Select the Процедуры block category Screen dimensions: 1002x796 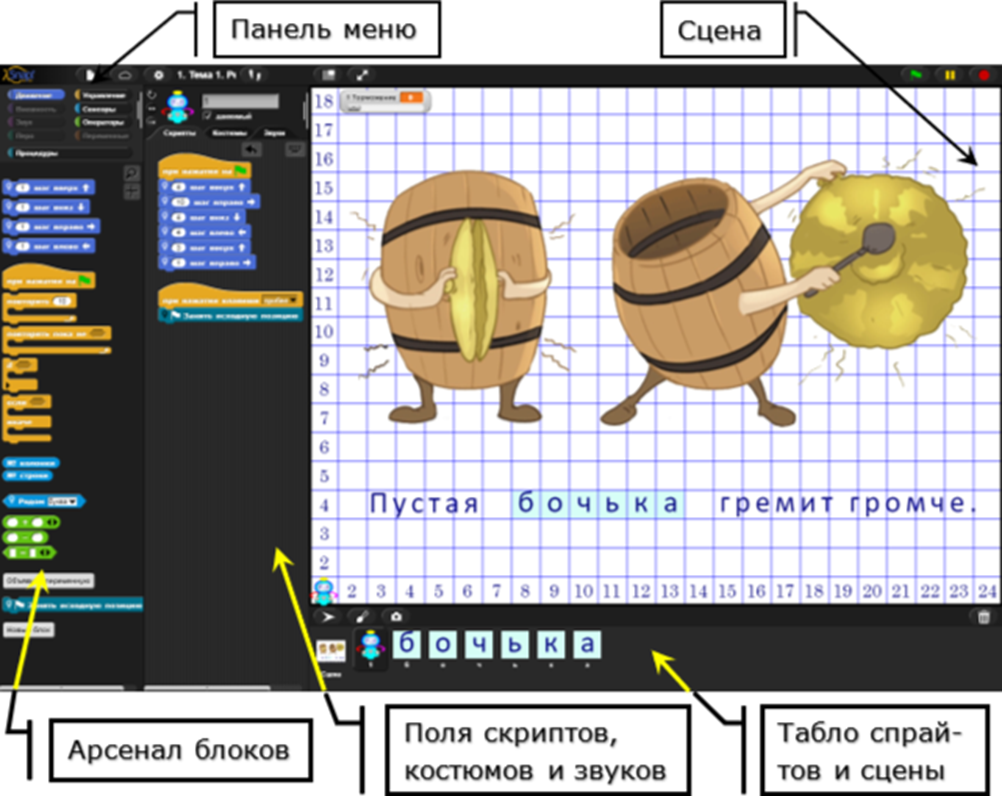(69, 153)
